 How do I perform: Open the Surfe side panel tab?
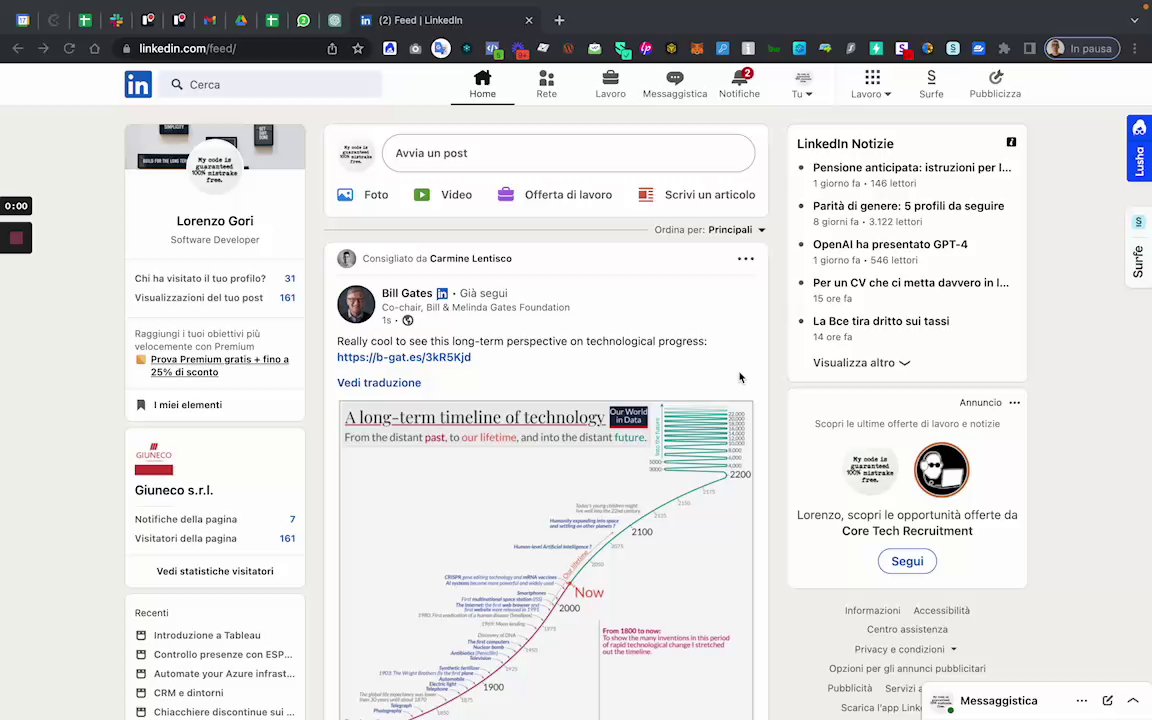coord(1138,248)
